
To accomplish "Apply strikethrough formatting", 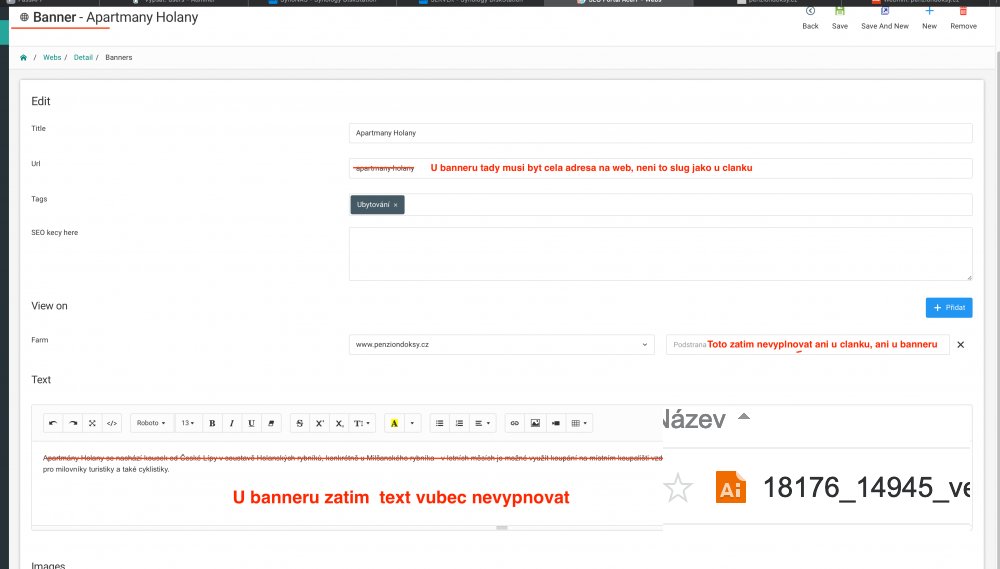I will pyautogui.click(x=299, y=423).
